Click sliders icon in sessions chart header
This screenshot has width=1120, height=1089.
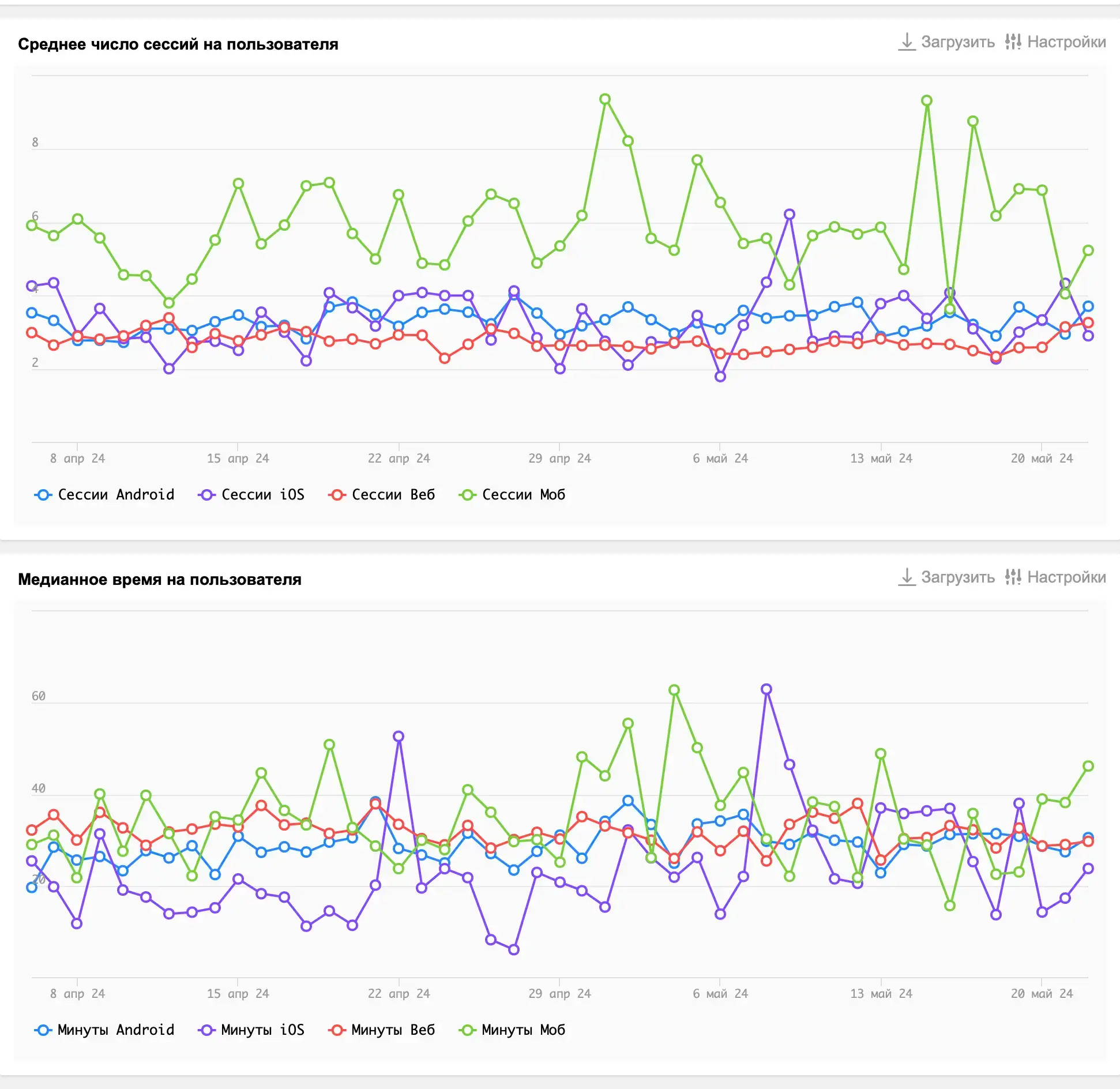1013,42
